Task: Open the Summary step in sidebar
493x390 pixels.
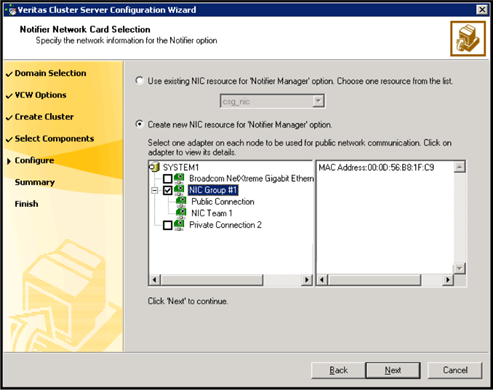Action: [35, 182]
